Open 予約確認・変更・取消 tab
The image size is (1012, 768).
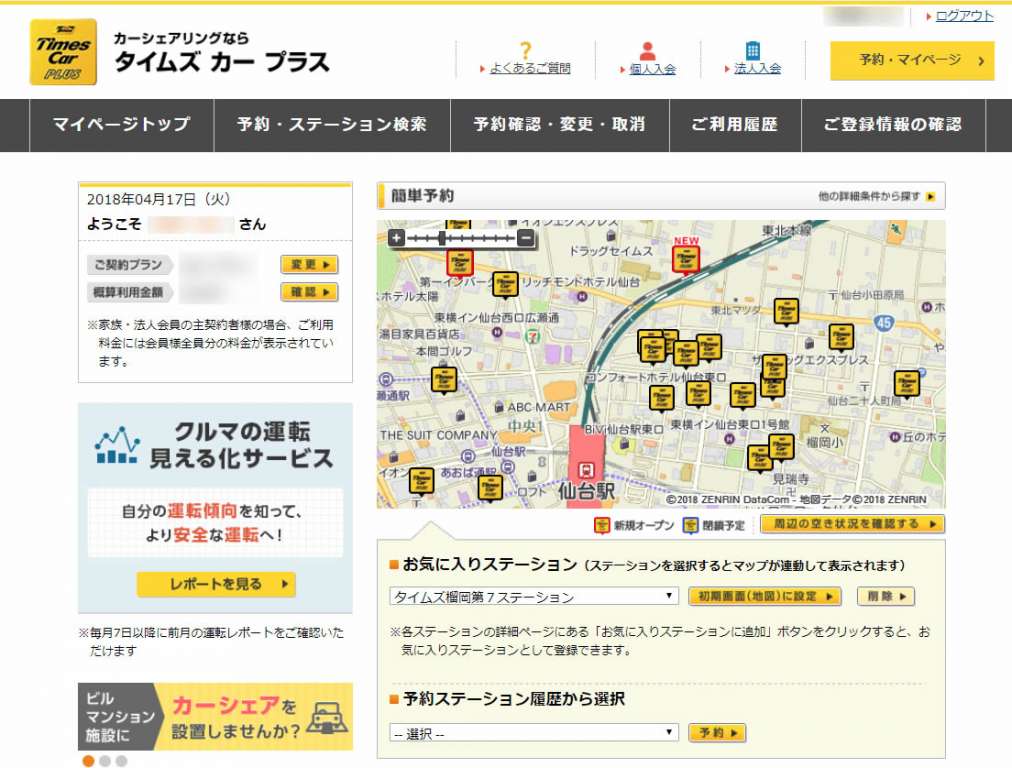560,125
